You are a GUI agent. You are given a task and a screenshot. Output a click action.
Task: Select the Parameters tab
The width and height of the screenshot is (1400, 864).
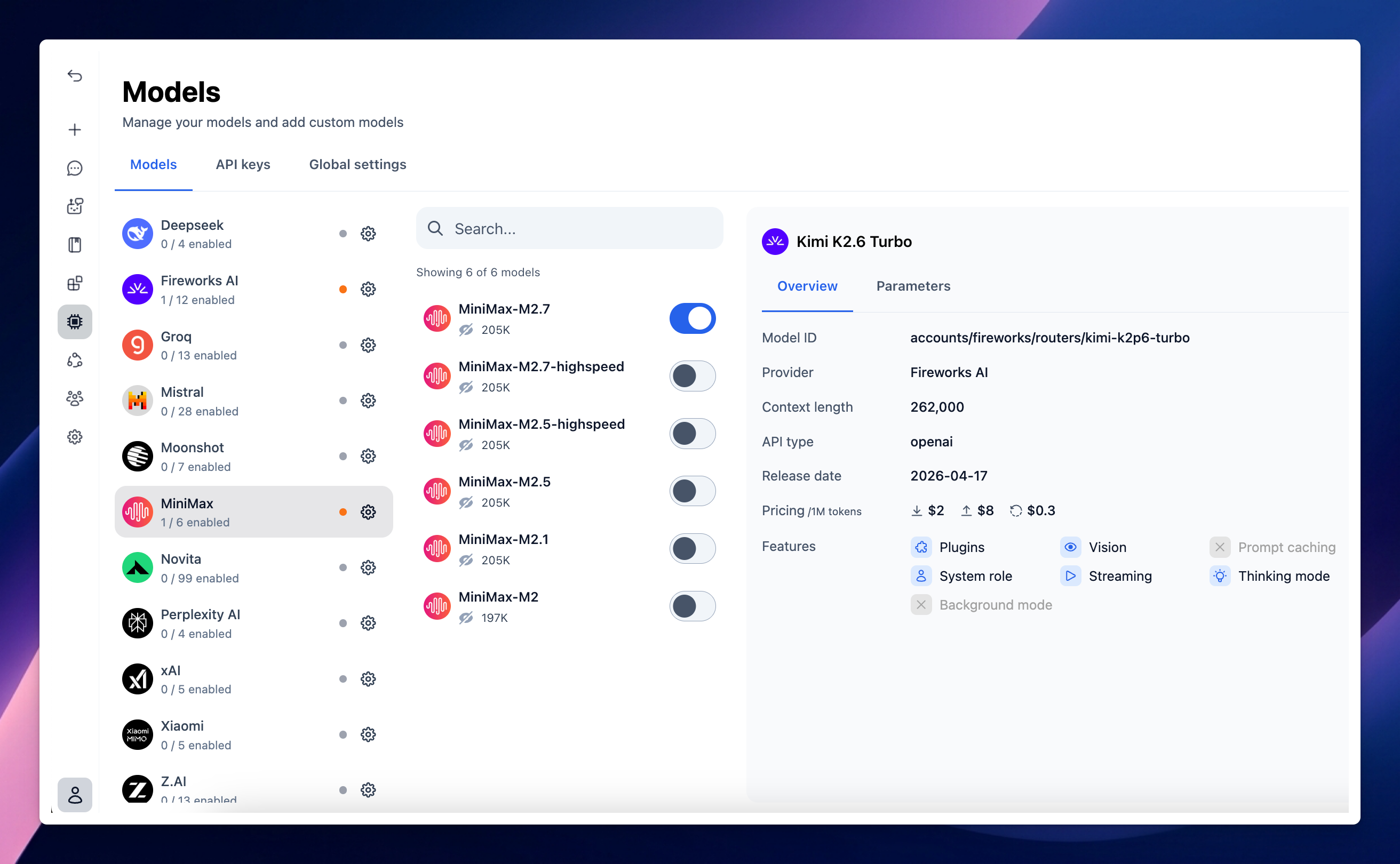point(913,286)
